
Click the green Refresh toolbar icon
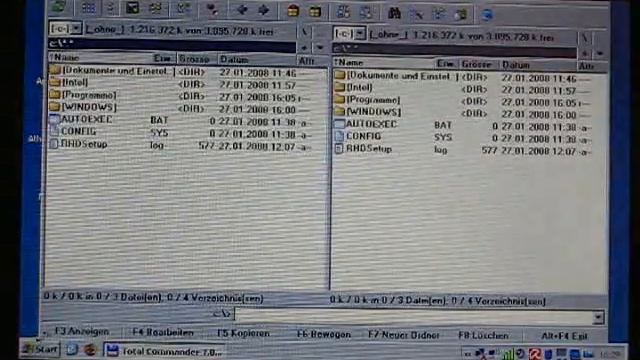(59, 6)
